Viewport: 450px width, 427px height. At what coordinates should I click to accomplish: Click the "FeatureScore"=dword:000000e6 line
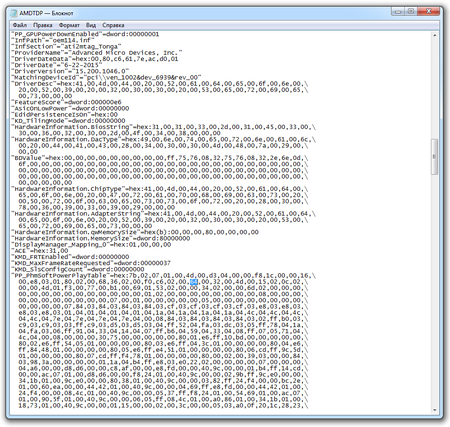point(66,102)
